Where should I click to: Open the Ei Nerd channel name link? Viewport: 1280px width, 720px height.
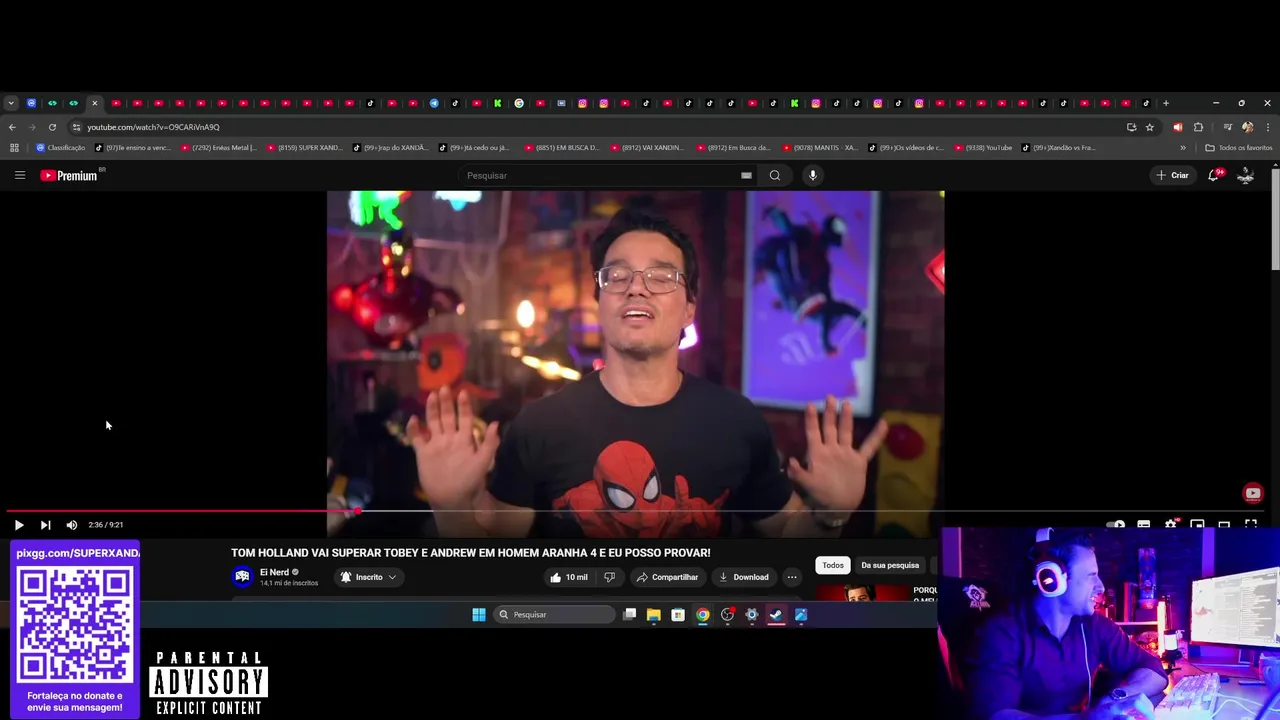coord(274,572)
